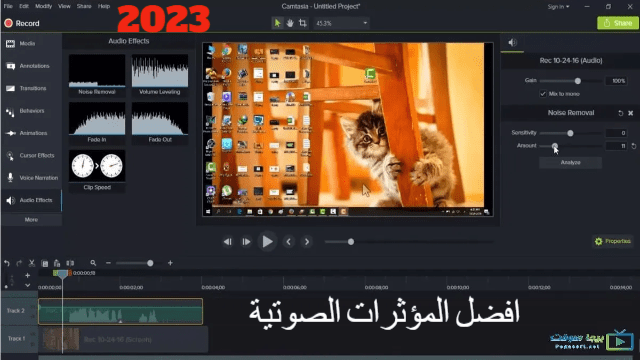This screenshot has width=640, height=360.
Task: Open the Edit menu
Action: point(24,6)
